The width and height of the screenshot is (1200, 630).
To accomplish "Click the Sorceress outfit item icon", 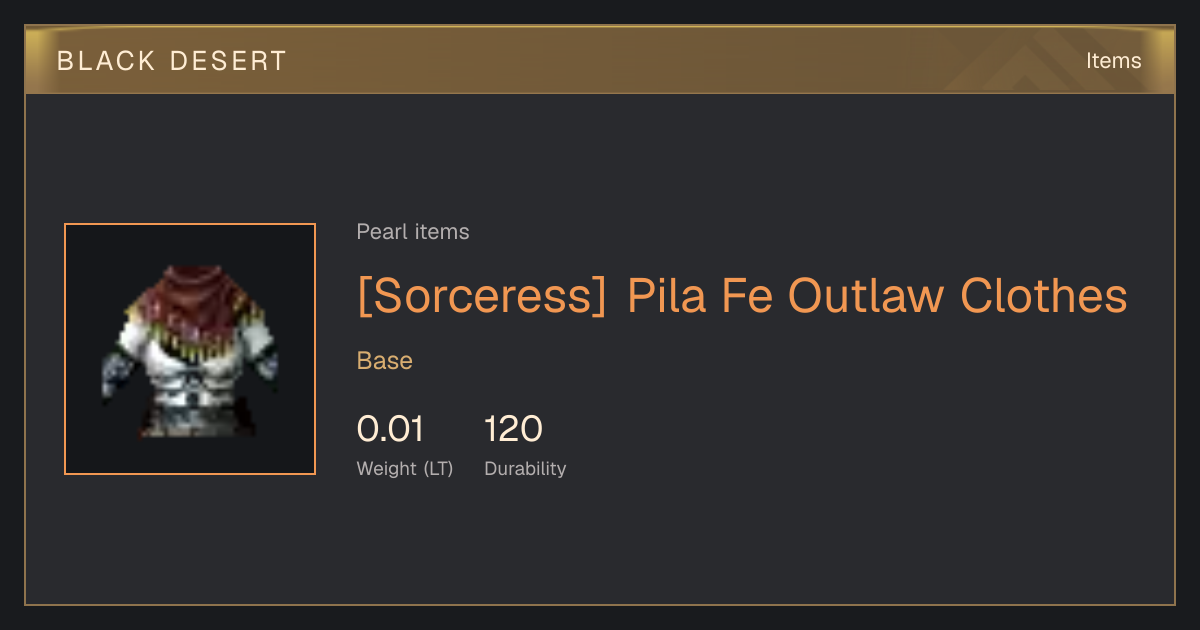I will (190, 350).
